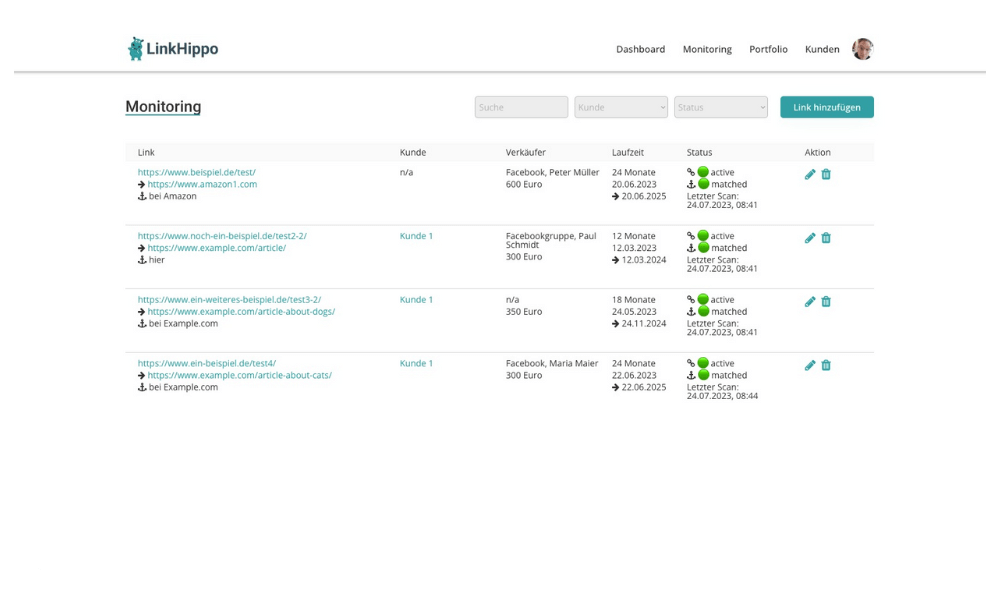The image size is (1000, 600).
Task: Open the user profile avatar
Action: [862, 49]
